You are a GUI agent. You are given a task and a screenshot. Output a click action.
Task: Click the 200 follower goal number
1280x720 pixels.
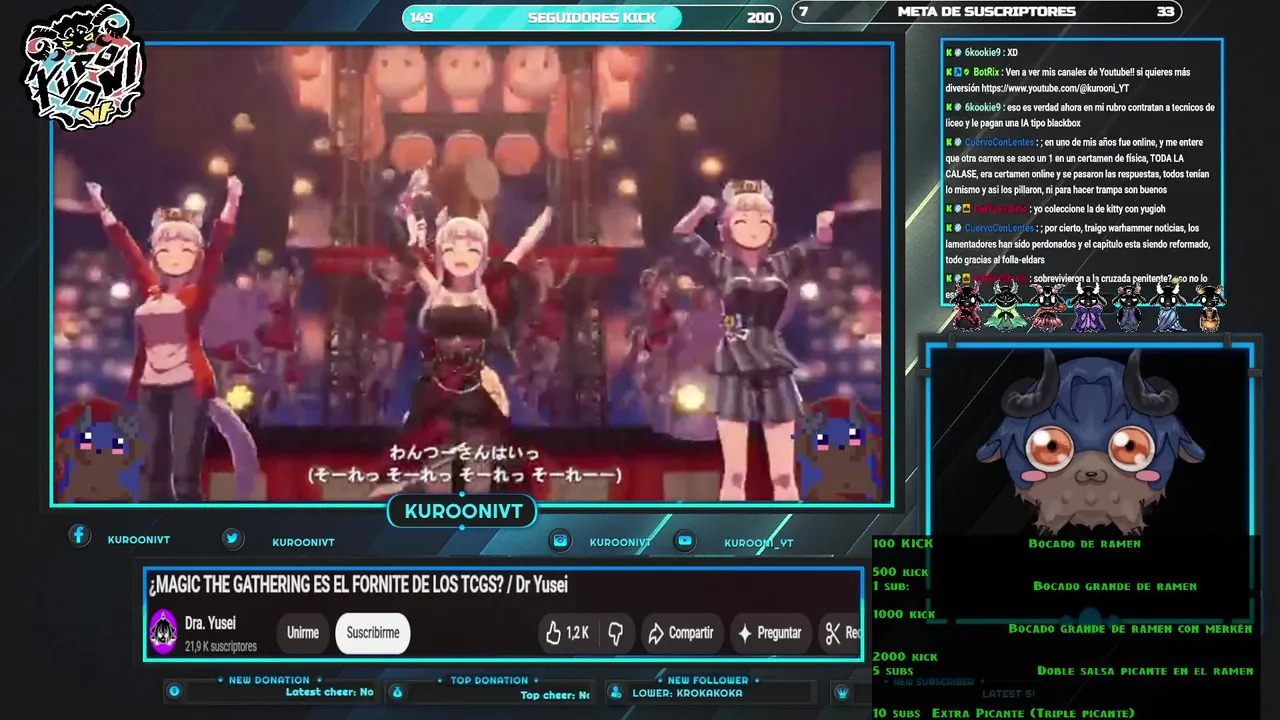click(760, 17)
